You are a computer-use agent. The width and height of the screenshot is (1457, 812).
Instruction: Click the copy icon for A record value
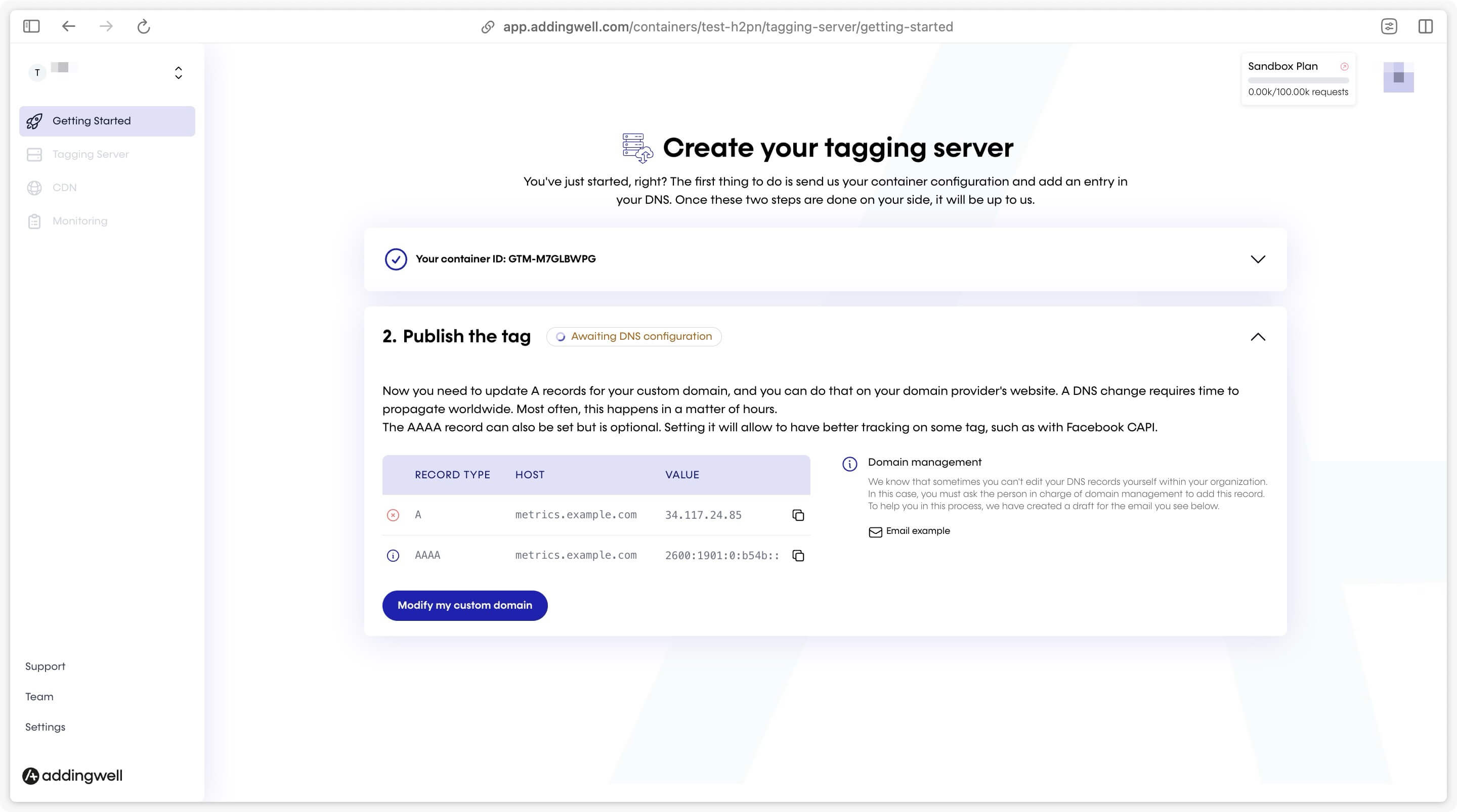point(797,515)
